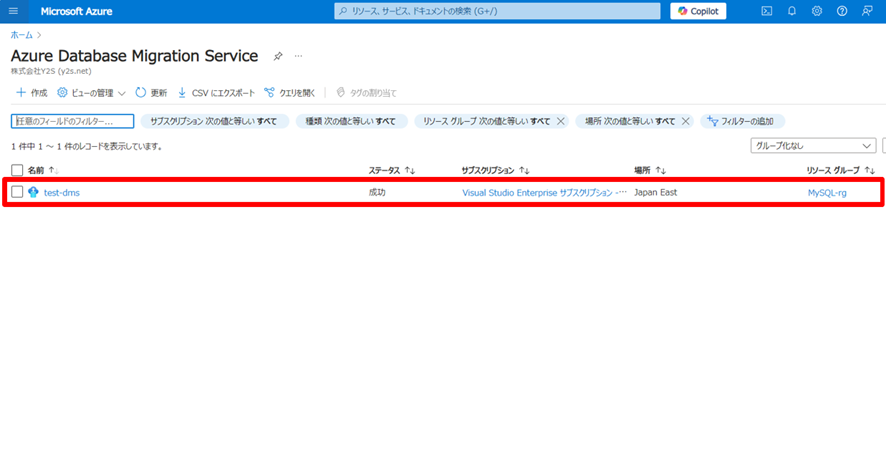Open the feedback icon in the header
This screenshot has height=462, width=886.
pos(867,11)
